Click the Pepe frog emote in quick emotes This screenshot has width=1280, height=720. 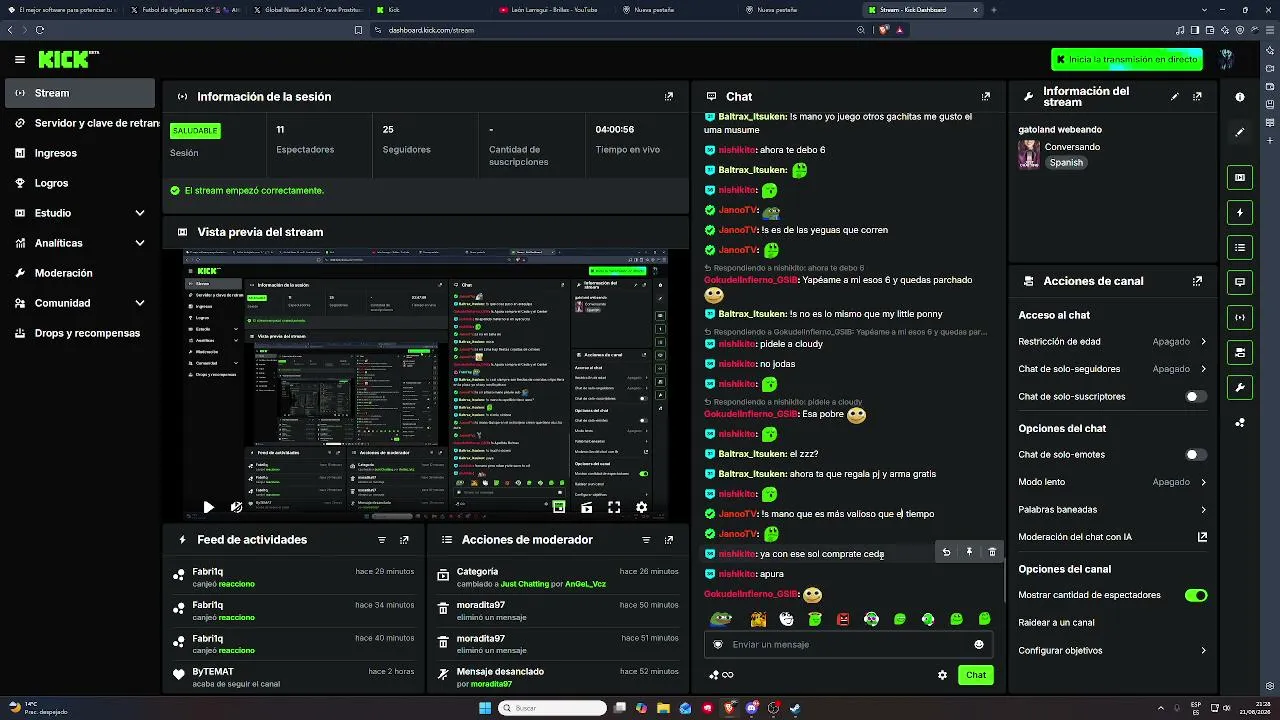[720, 619]
